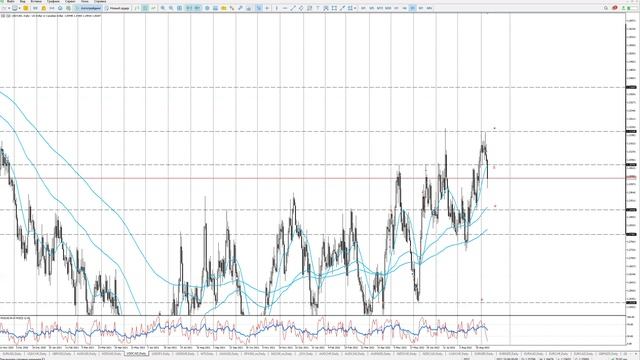640x360 pixels.
Task: Switch to M15 timeframe
Action: pos(380,8)
